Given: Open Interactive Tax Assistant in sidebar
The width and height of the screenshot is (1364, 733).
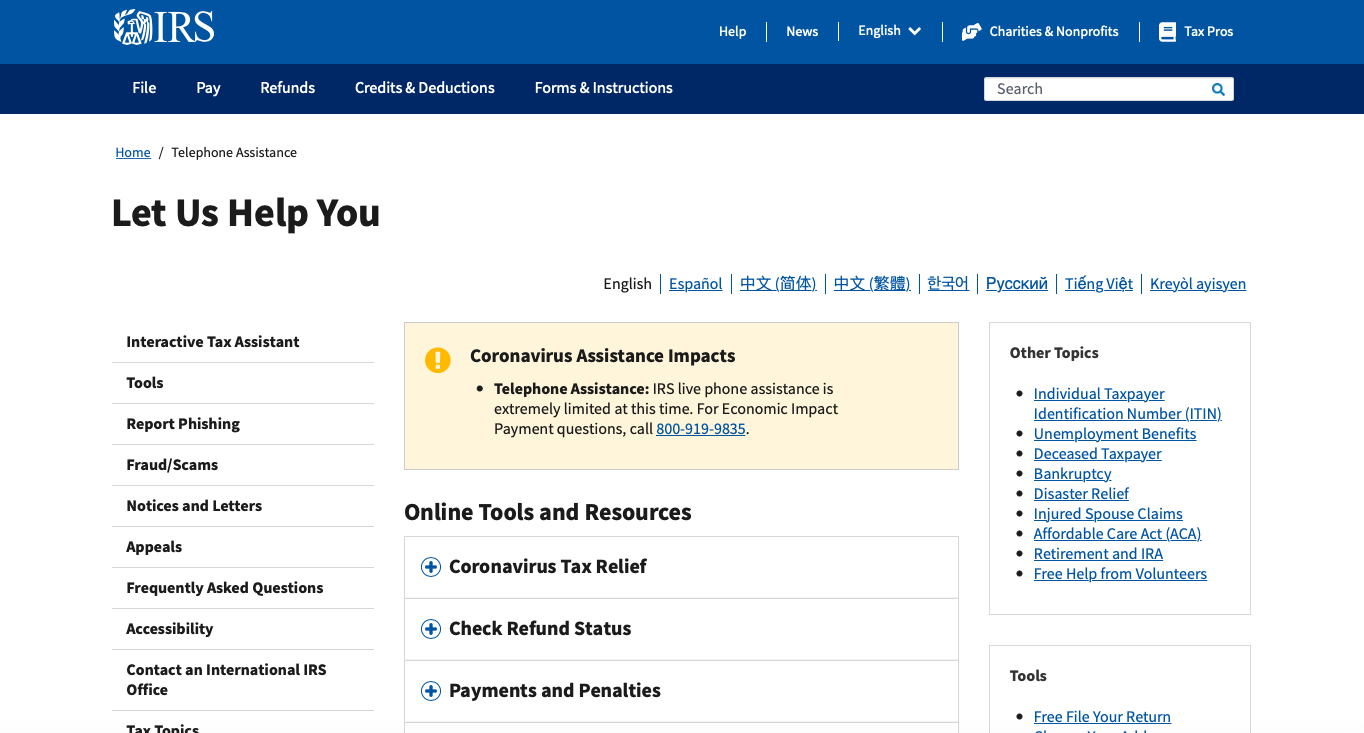Looking at the screenshot, I should pos(213,342).
